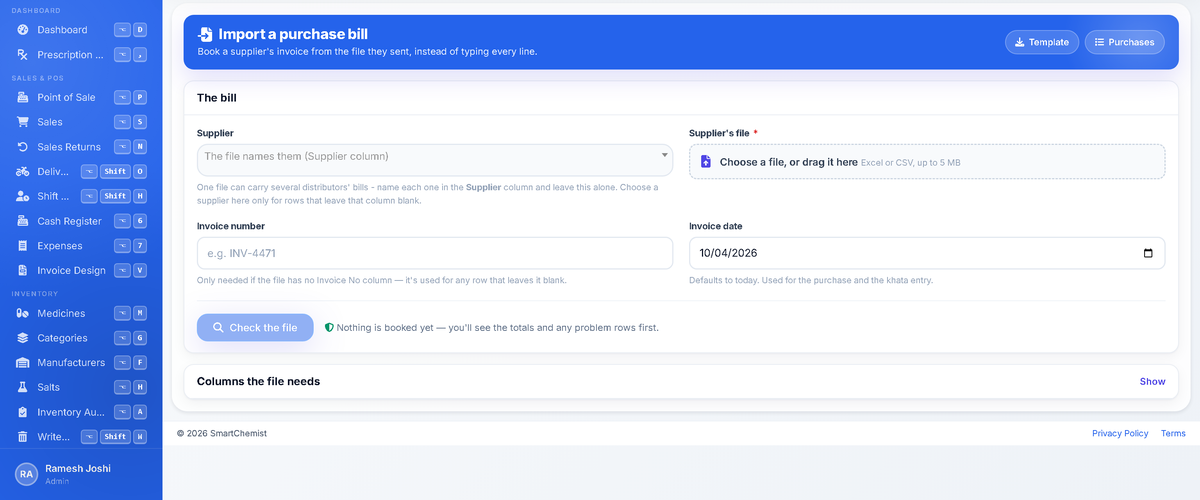Click the Purchases button
This screenshot has height=500, width=1200.
point(1124,42)
